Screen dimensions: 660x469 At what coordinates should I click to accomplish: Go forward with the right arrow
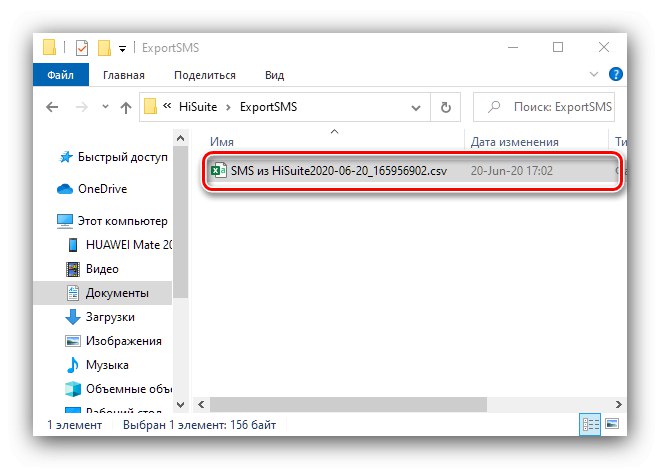click(82, 107)
